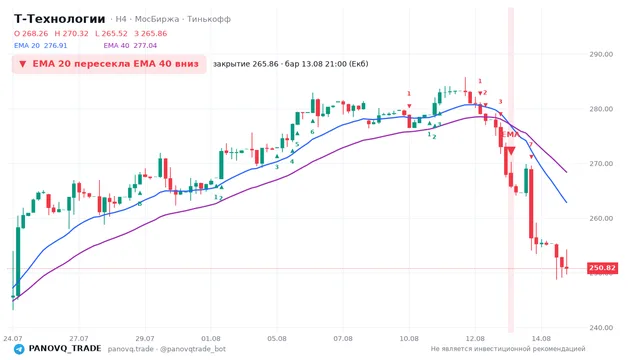The height and width of the screenshot is (360, 640).
Task: Click the L 265.52 low value
Action: (x=111, y=33)
